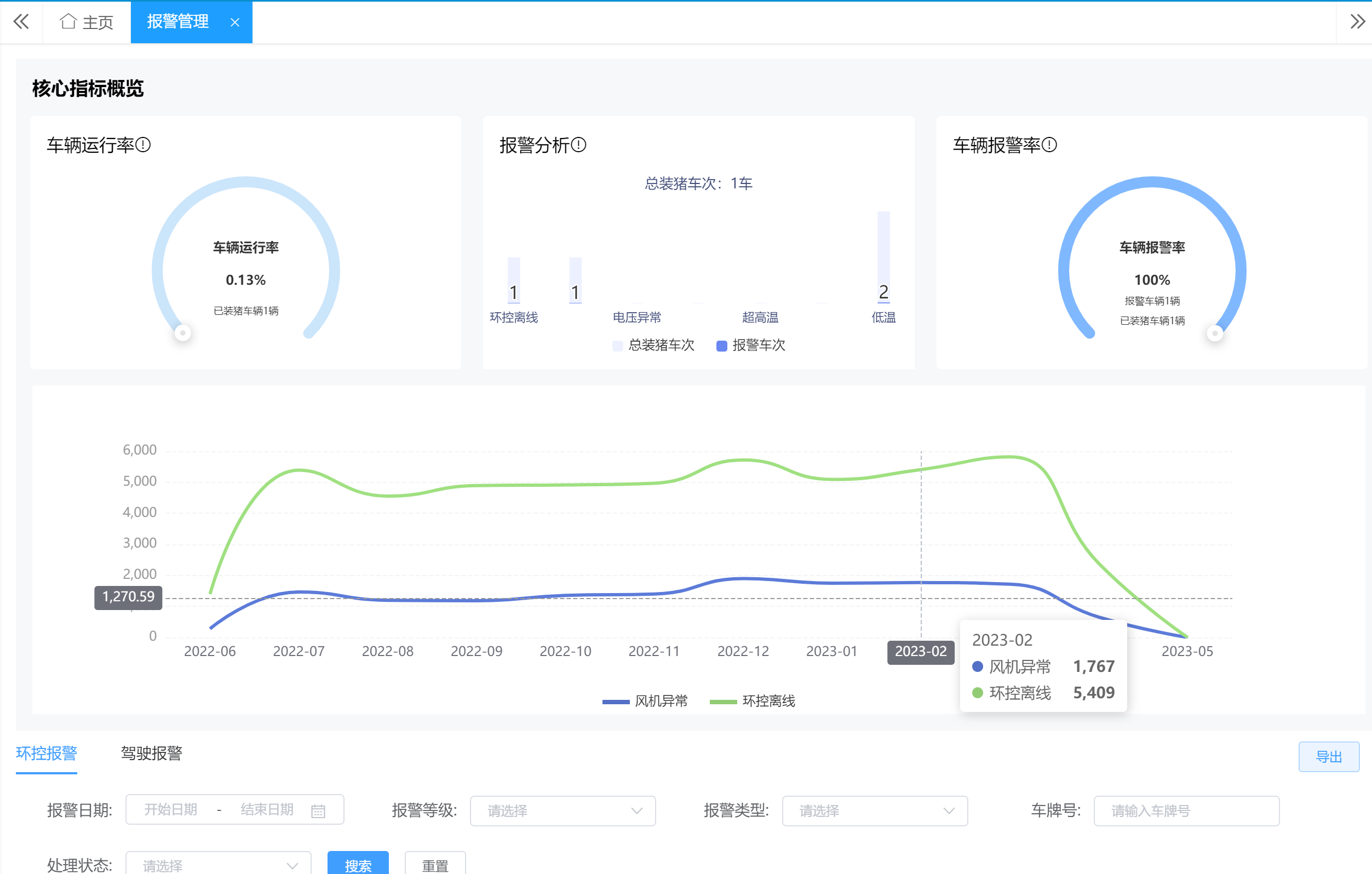Click 2022-12 label on chart x-axis
Viewport: 1372px width, 874px height.
(743, 651)
